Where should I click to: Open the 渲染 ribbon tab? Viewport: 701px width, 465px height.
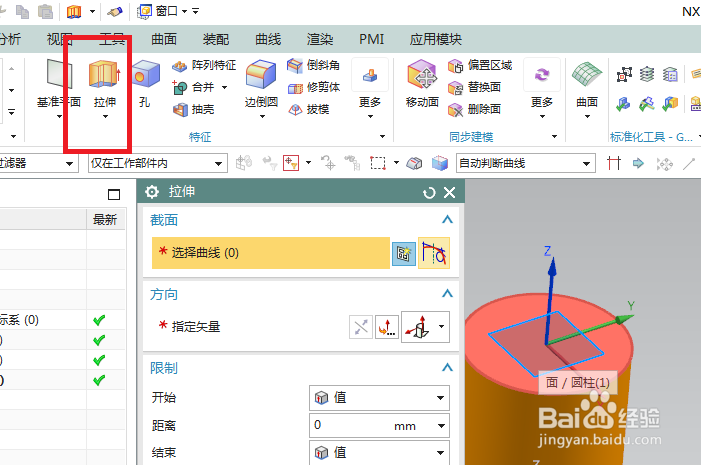point(320,39)
